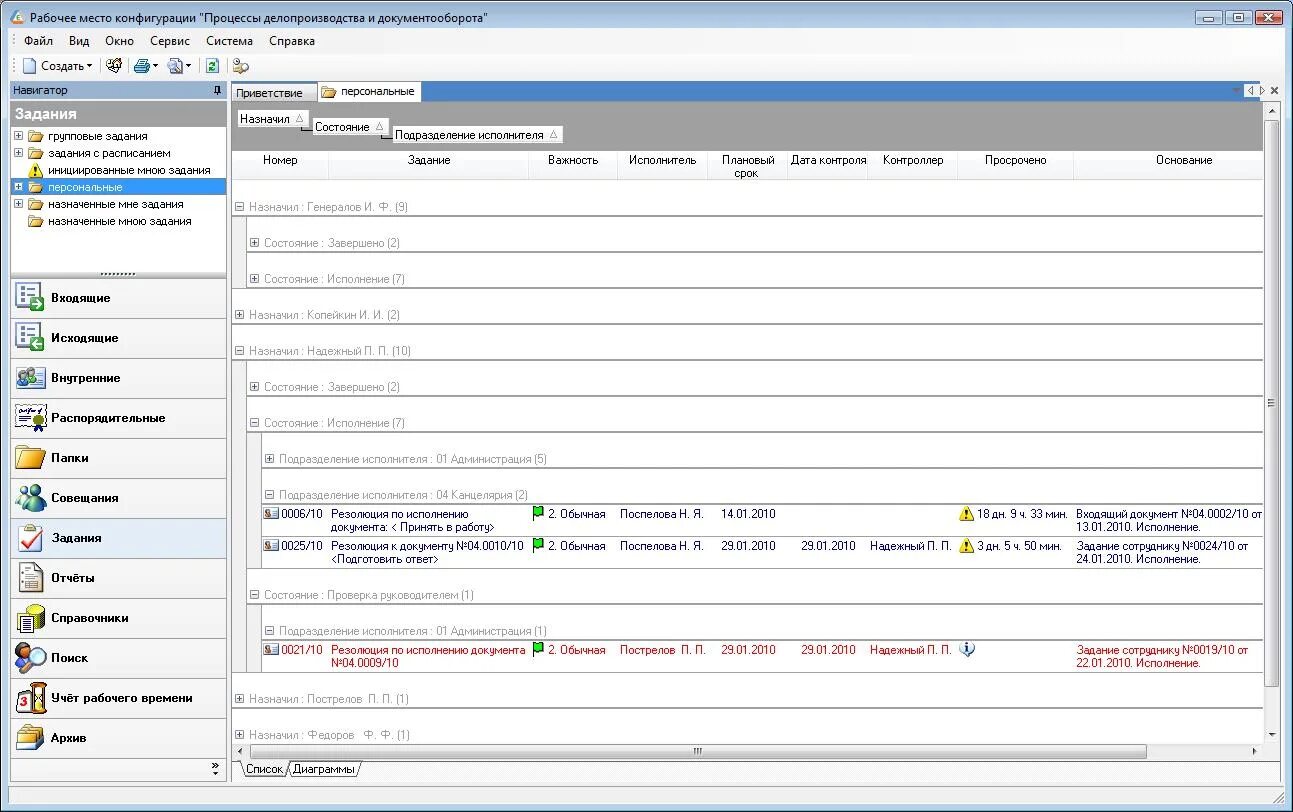Click the Назначил grouping chip
The image size is (1293, 812).
click(272, 119)
